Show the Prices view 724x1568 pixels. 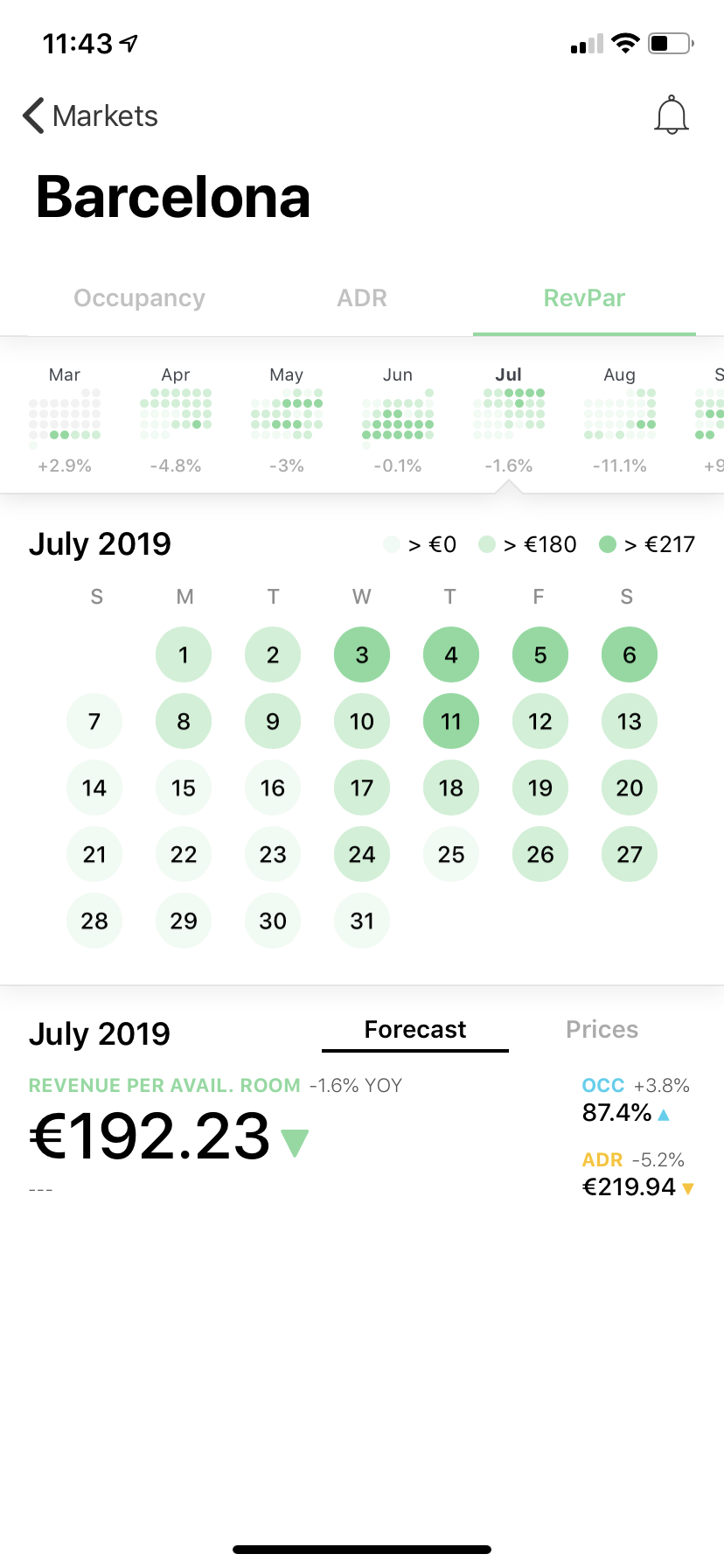(602, 1030)
